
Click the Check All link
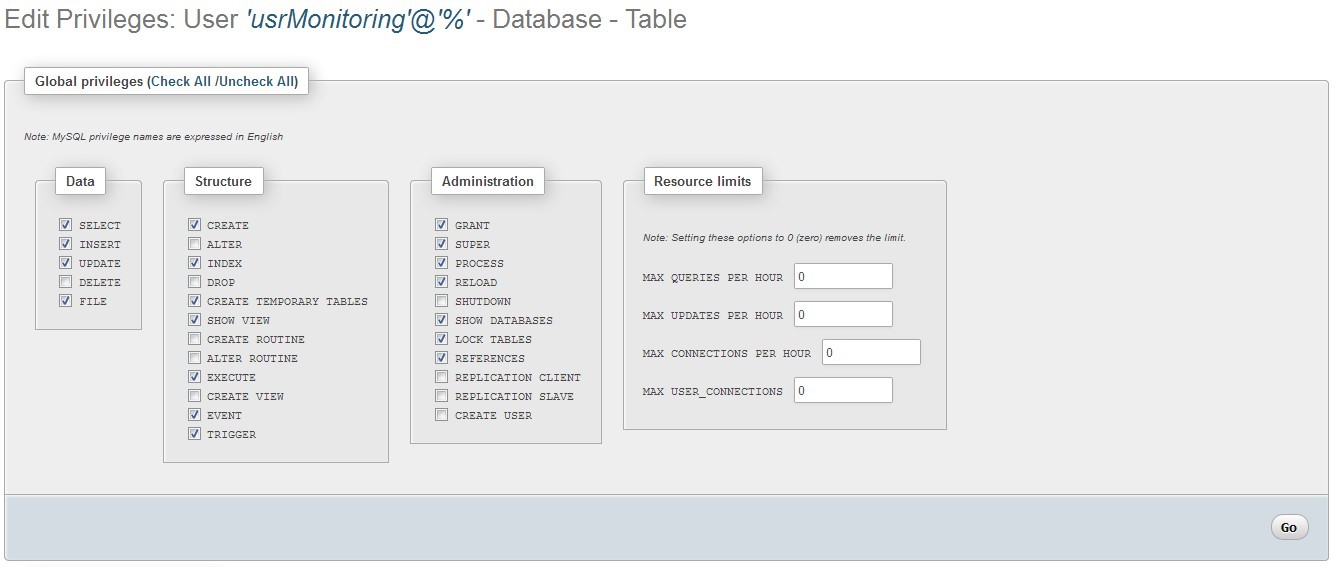click(181, 82)
